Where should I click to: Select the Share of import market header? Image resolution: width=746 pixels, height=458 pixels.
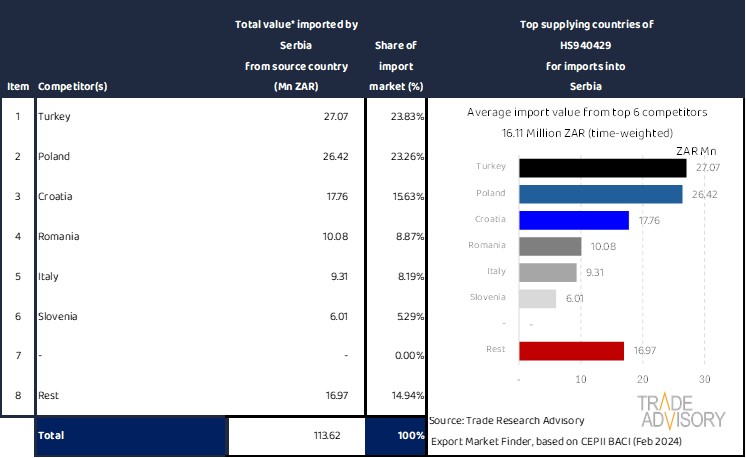tap(396, 66)
